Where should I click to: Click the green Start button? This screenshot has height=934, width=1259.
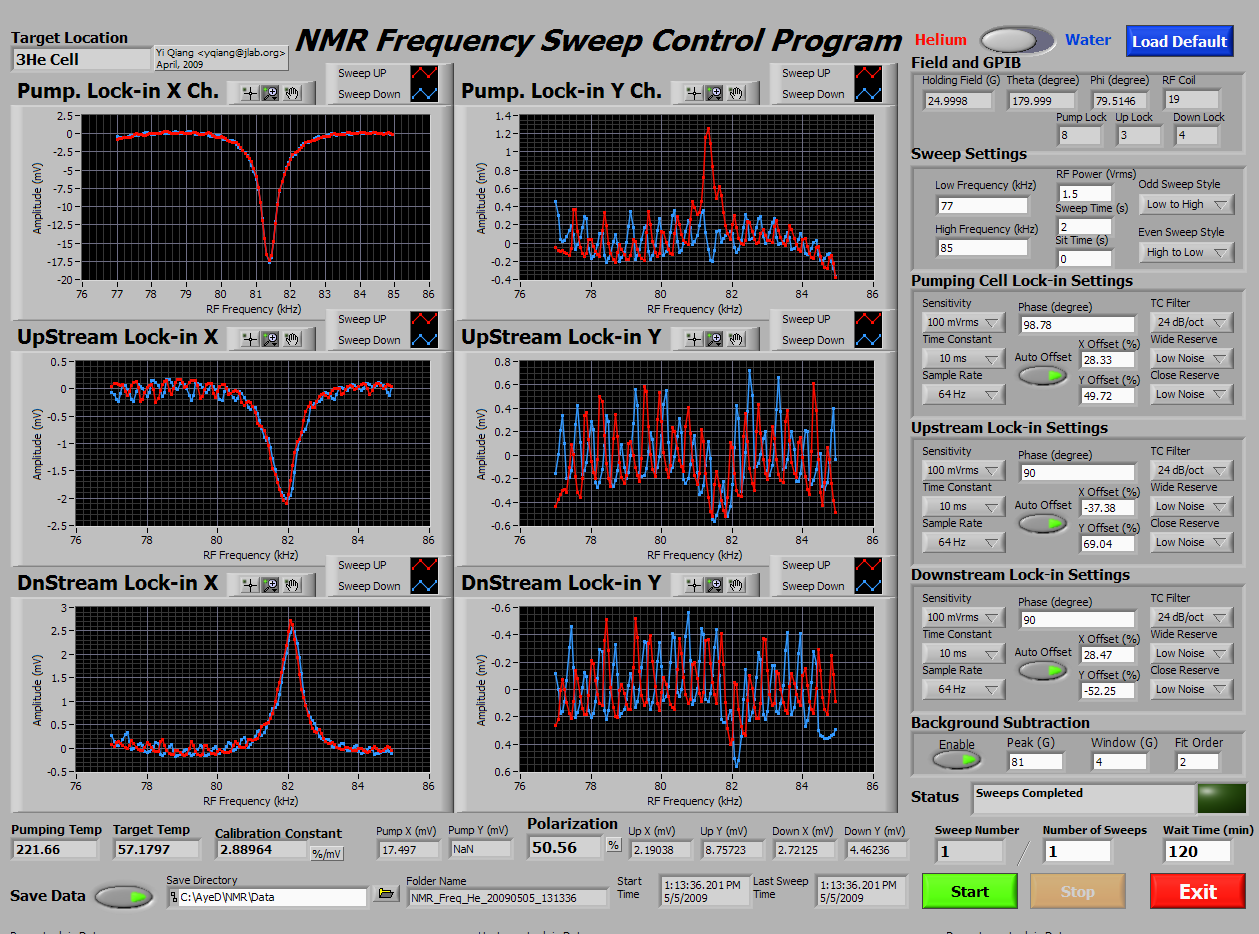coord(969,891)
